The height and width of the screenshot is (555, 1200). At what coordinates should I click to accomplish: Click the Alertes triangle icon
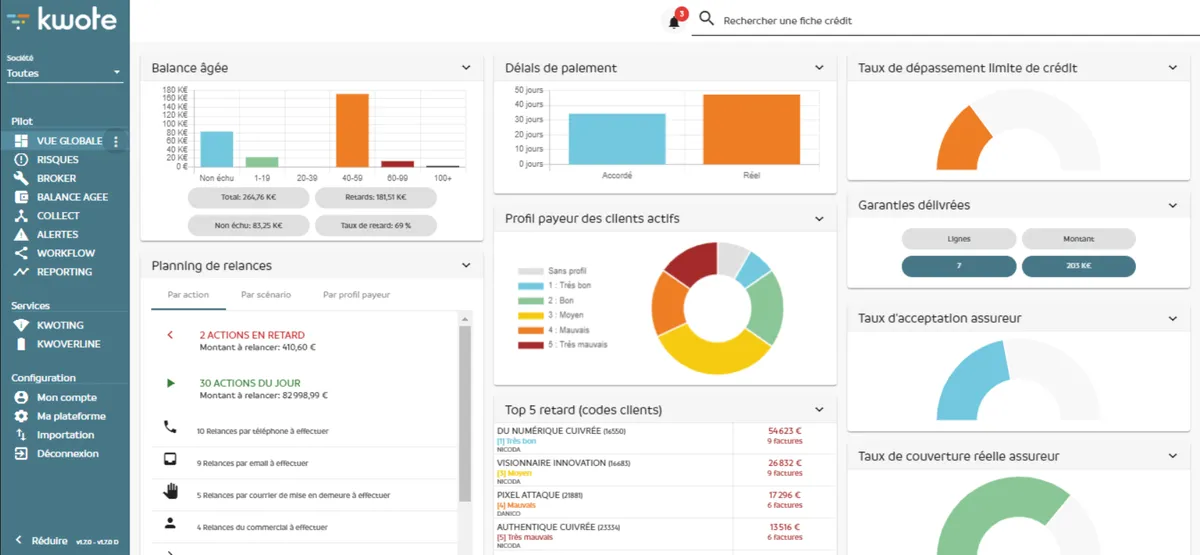coord(20,235)
